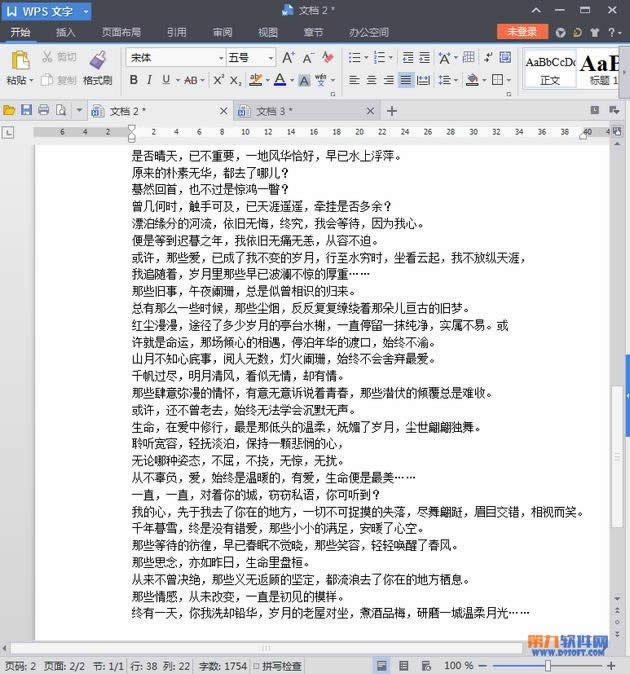Click the vertical scrollbar thumb

tap(617, 456)
